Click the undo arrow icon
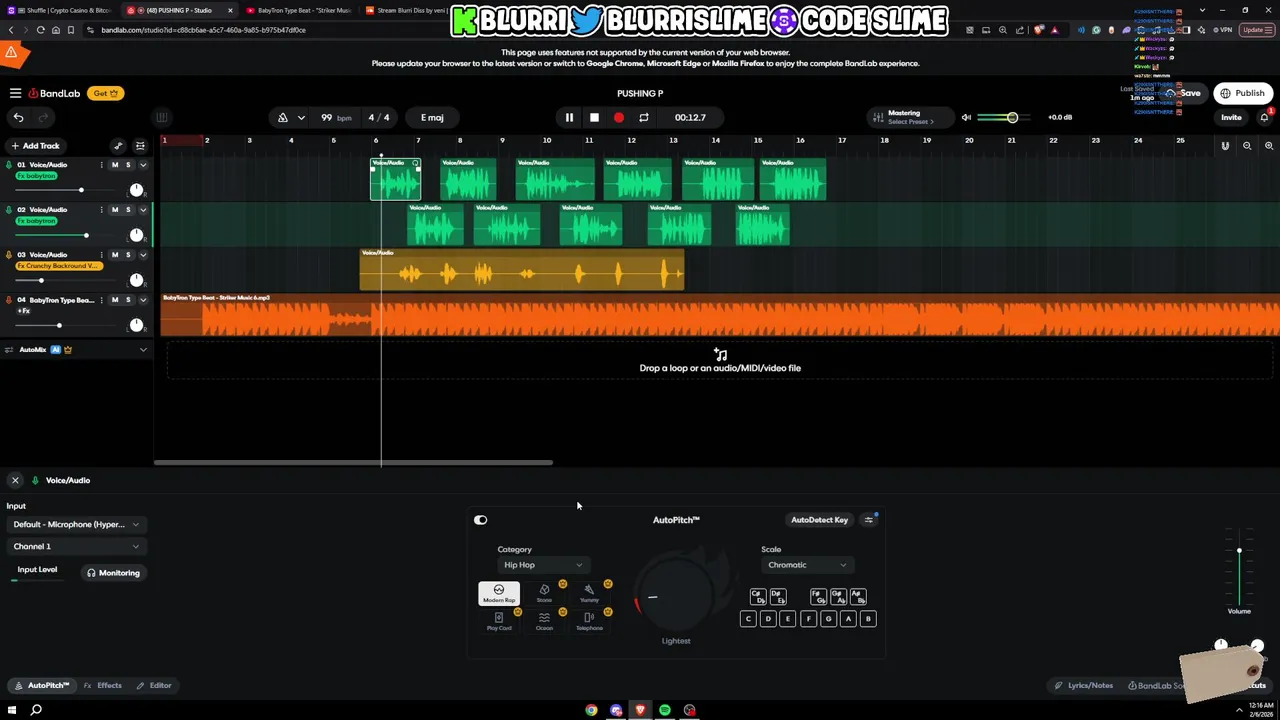The image size is (1280, 720). coord(18,118)
